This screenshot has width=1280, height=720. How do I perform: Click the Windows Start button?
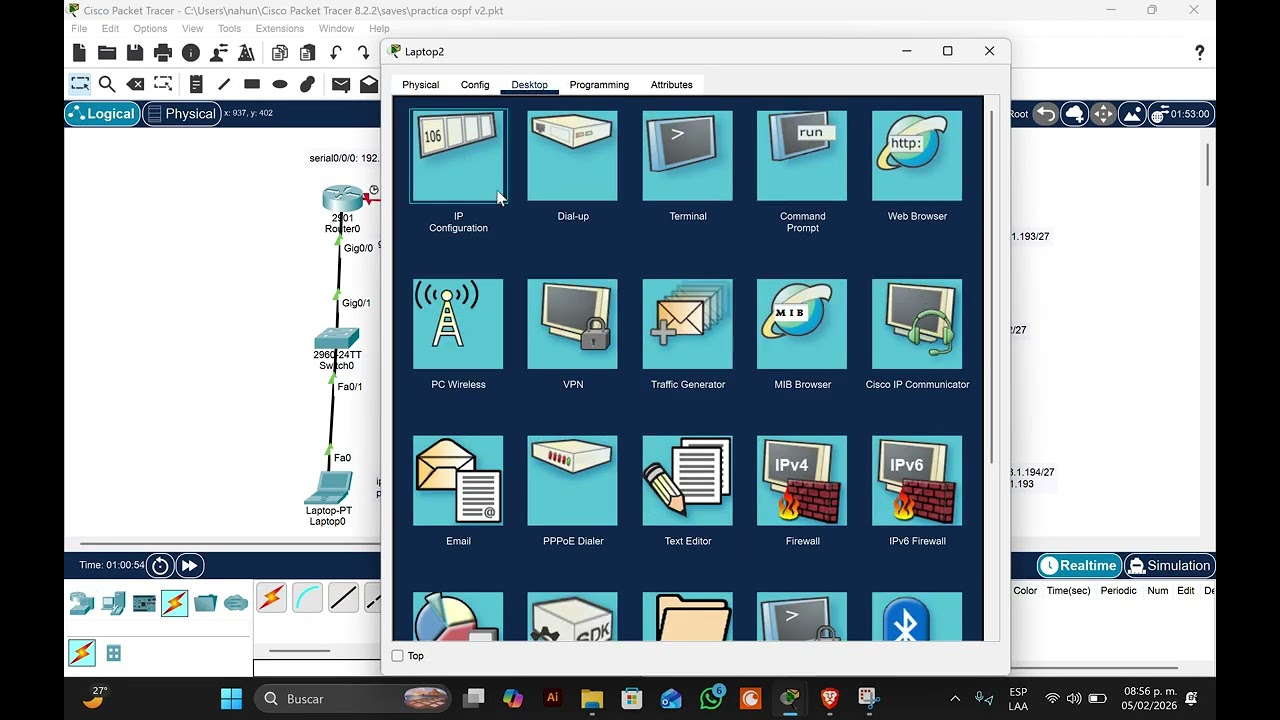[x=231, y=698]
